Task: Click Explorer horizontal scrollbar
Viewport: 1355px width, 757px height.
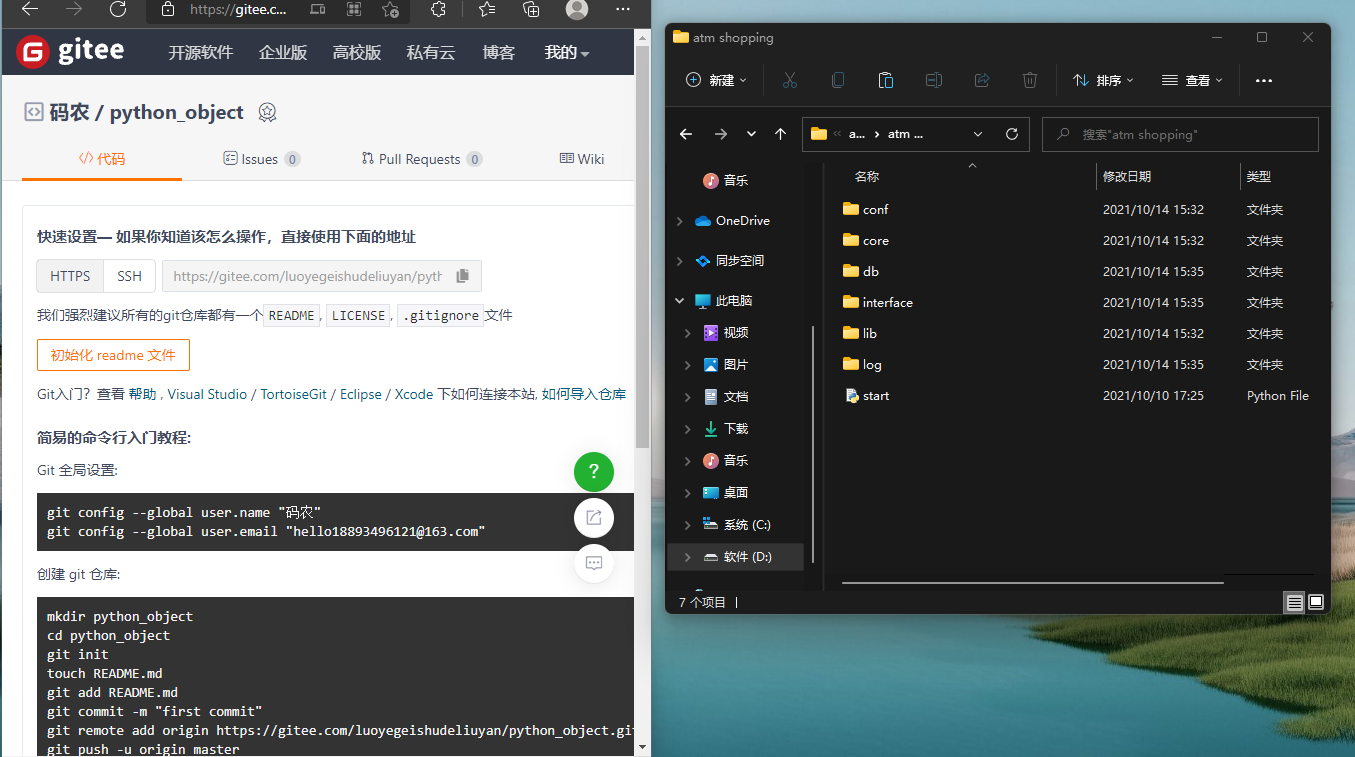Action: coord(1033,581)
